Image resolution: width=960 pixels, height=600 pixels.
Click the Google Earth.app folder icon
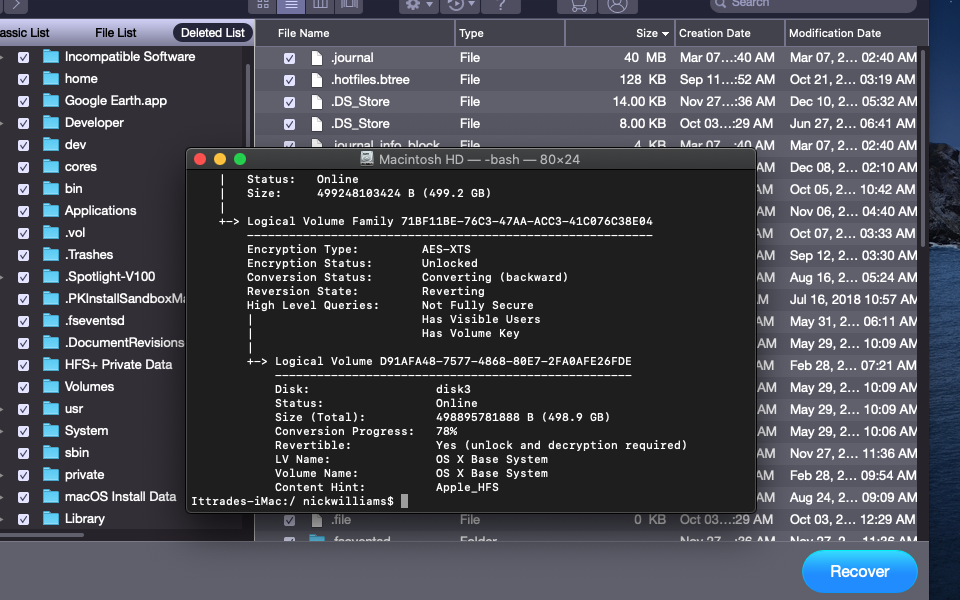point(51,101)
